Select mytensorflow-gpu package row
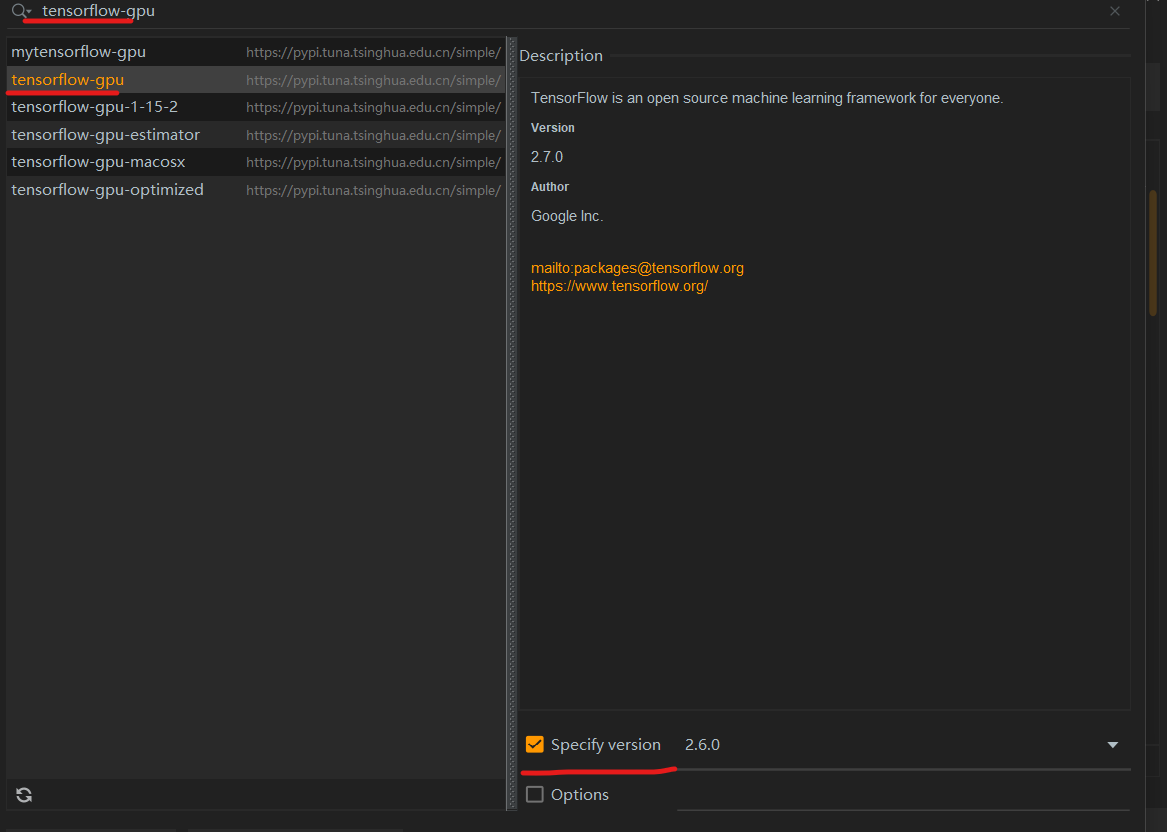 (256, 52)
